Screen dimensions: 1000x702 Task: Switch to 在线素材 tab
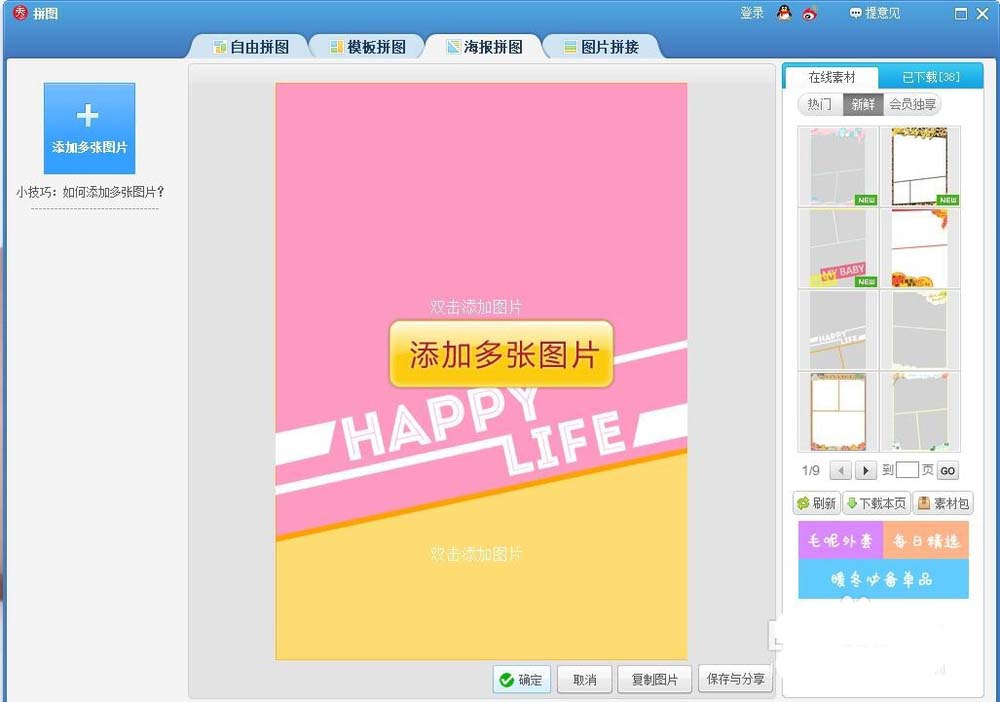[832, 77]
